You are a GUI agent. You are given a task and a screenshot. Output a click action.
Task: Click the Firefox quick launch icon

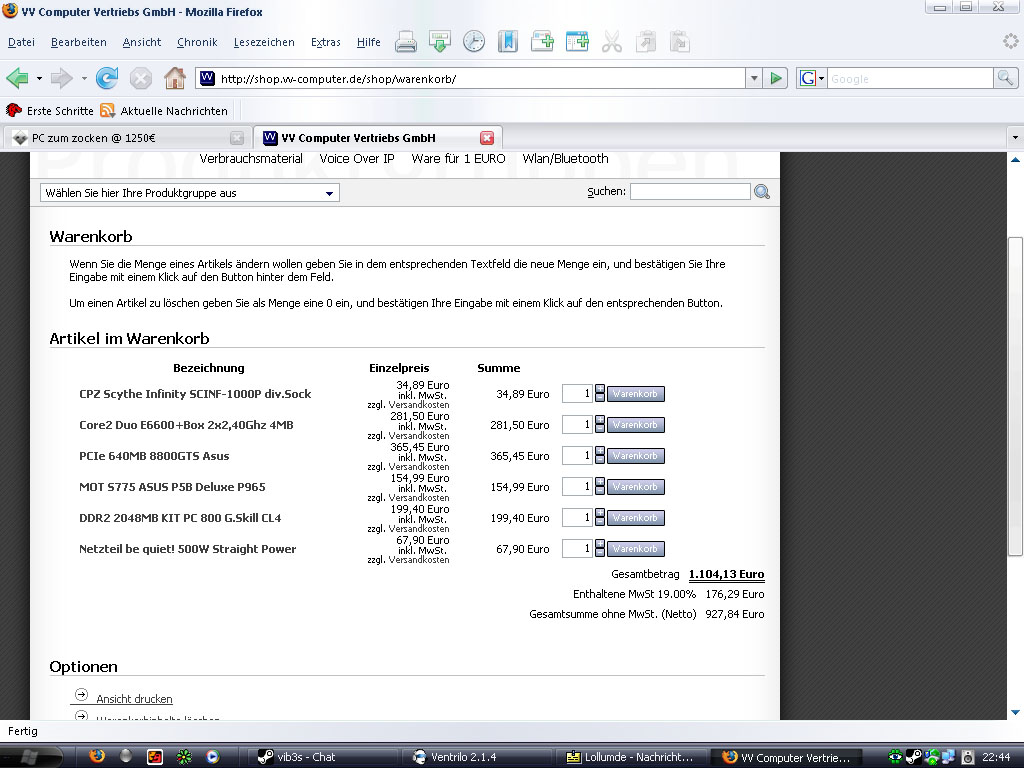click(x=97, y=756)
